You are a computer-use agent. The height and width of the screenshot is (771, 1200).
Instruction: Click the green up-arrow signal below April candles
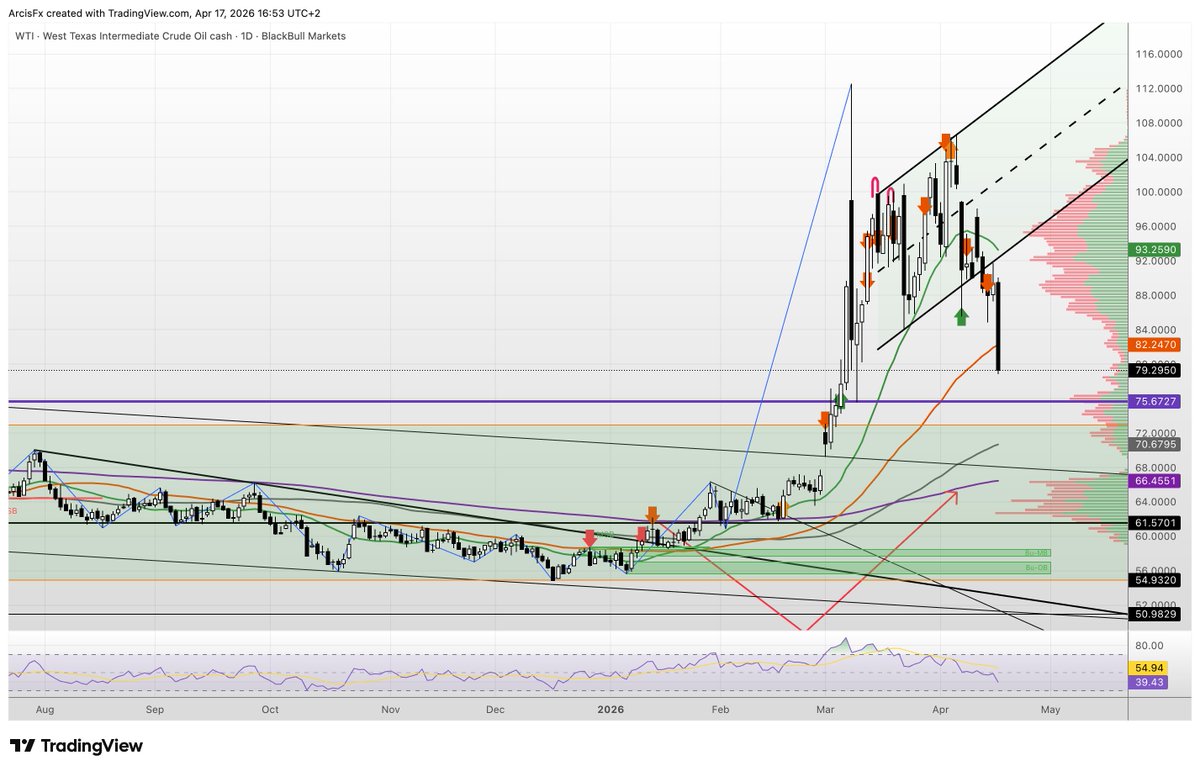[960, 316]
